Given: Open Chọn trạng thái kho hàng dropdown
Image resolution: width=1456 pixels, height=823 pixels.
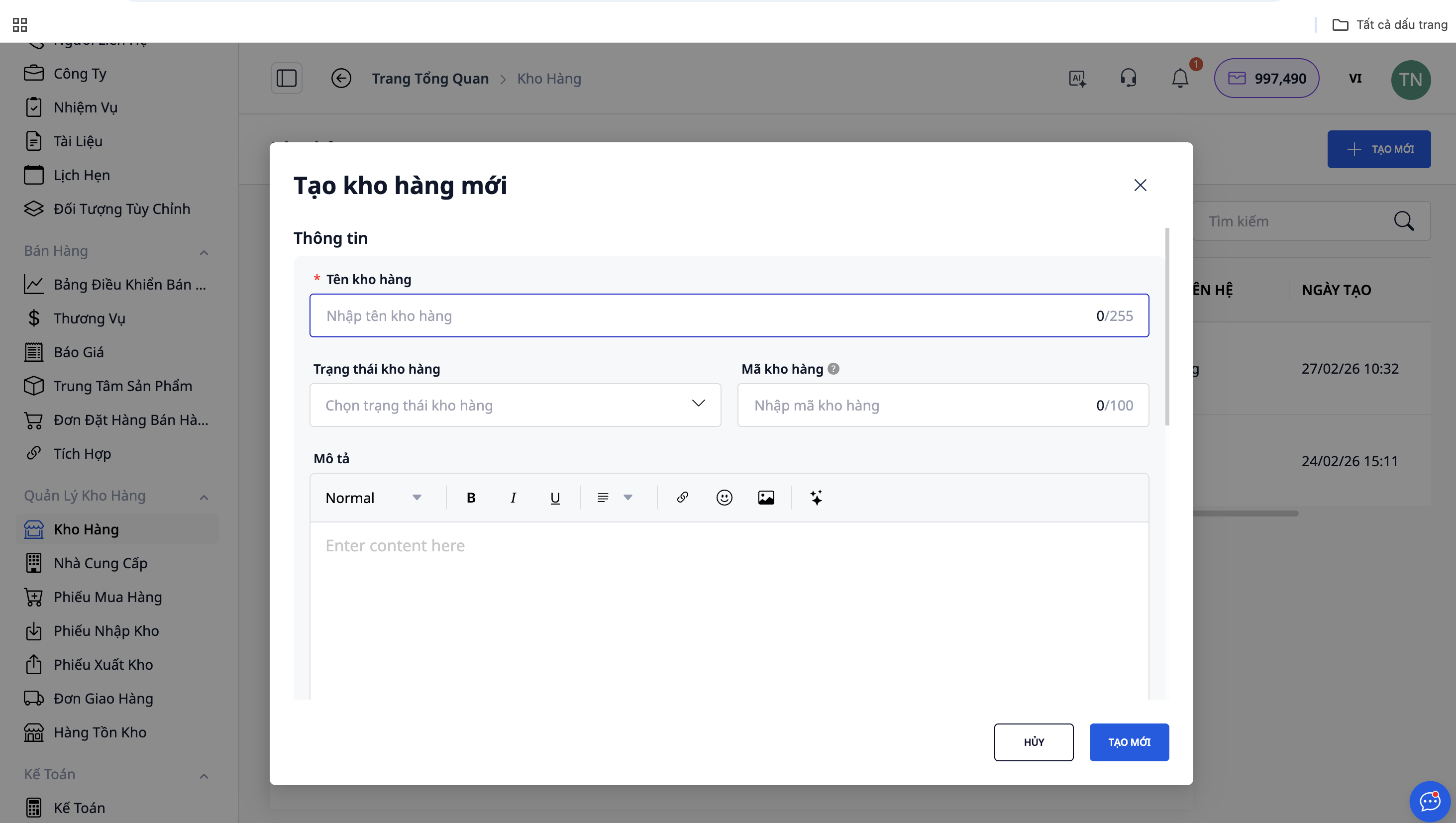Looking at the screenshot, I should coord(515,405).
